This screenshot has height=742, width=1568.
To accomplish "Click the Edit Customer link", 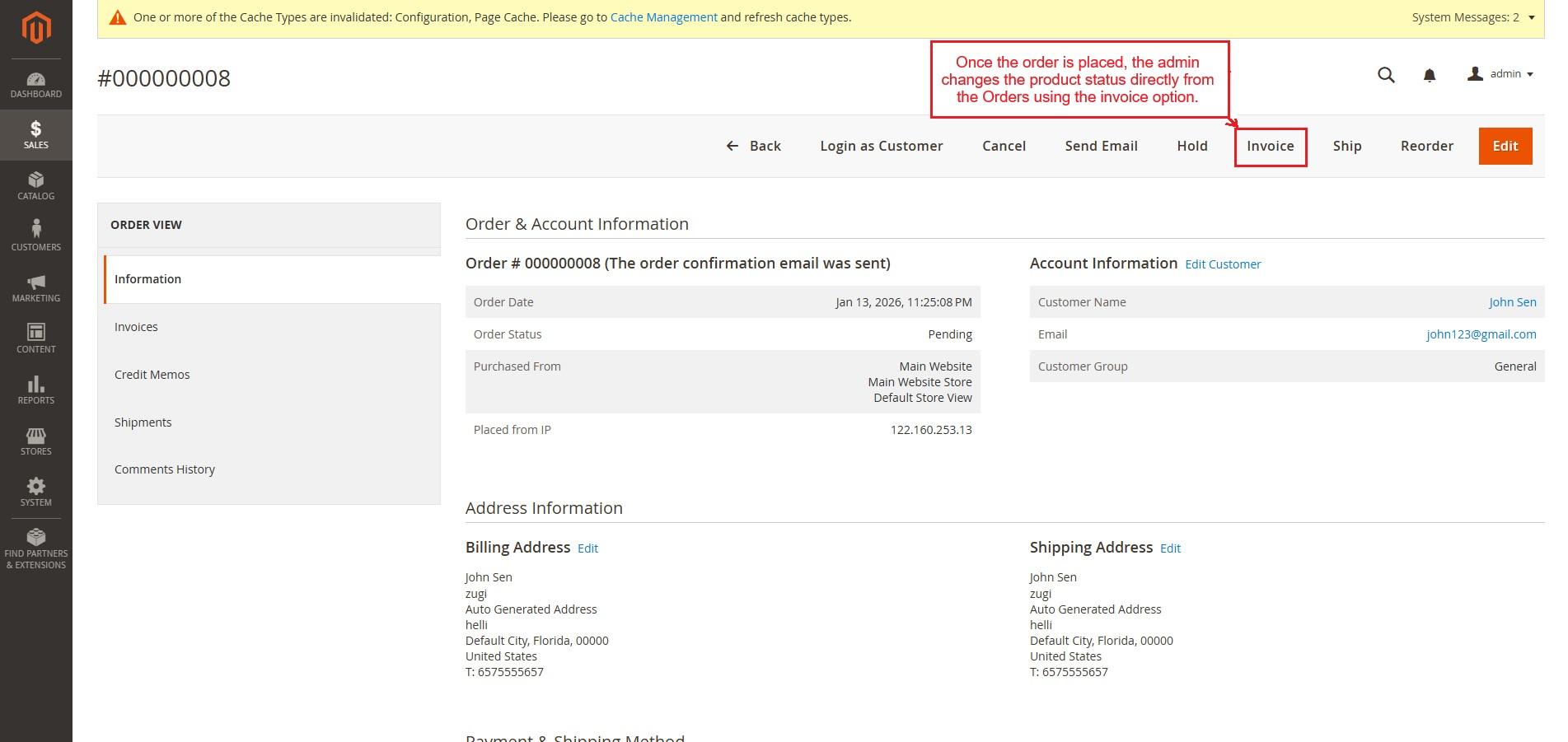I will pos(1223,264).
